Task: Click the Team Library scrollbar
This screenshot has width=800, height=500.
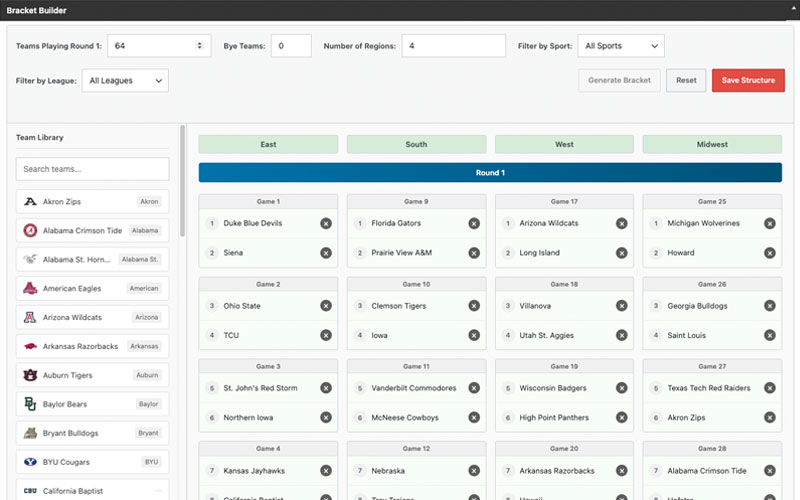Action: 183,181
